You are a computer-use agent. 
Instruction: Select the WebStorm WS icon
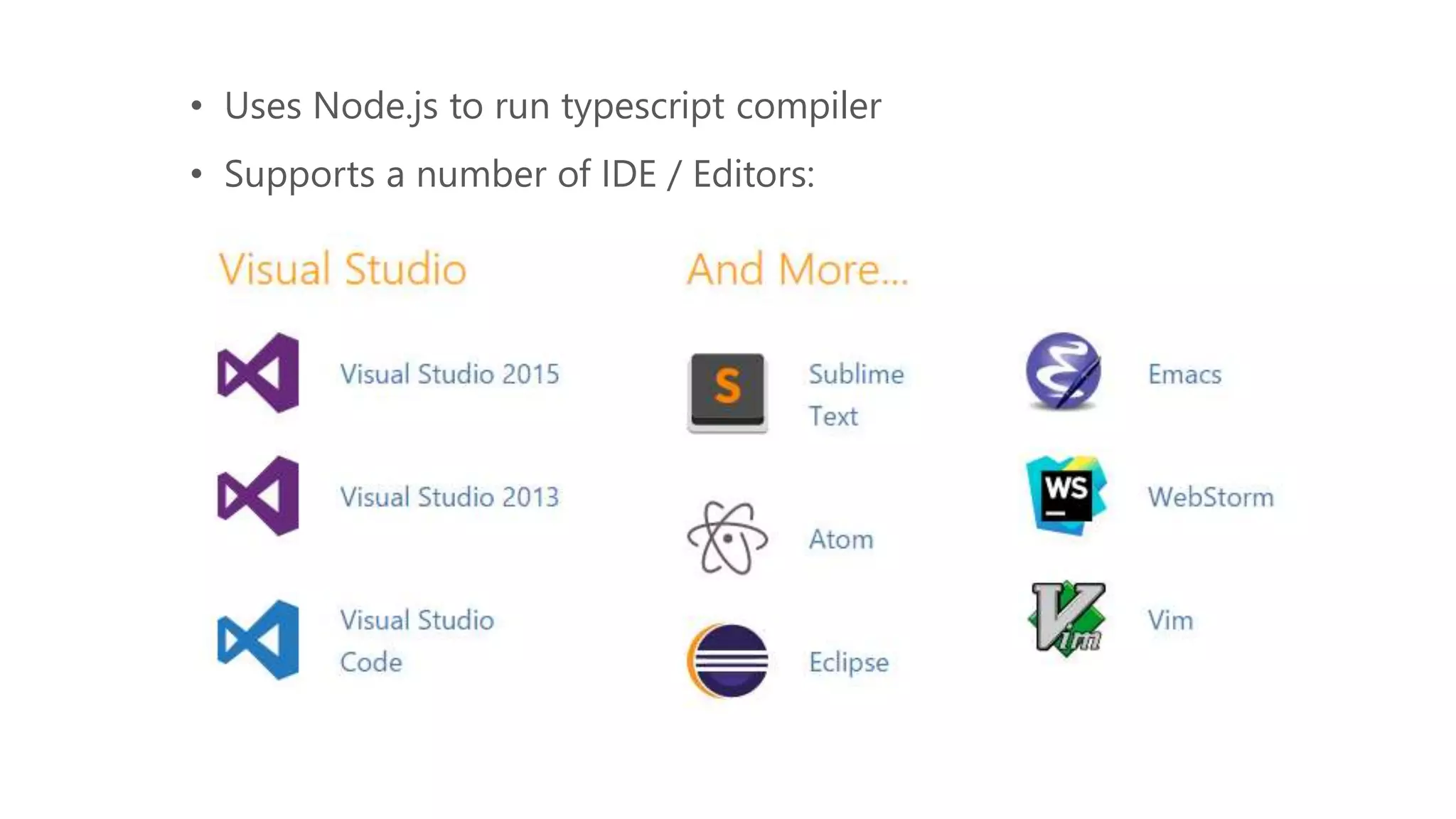point(1066,496)
